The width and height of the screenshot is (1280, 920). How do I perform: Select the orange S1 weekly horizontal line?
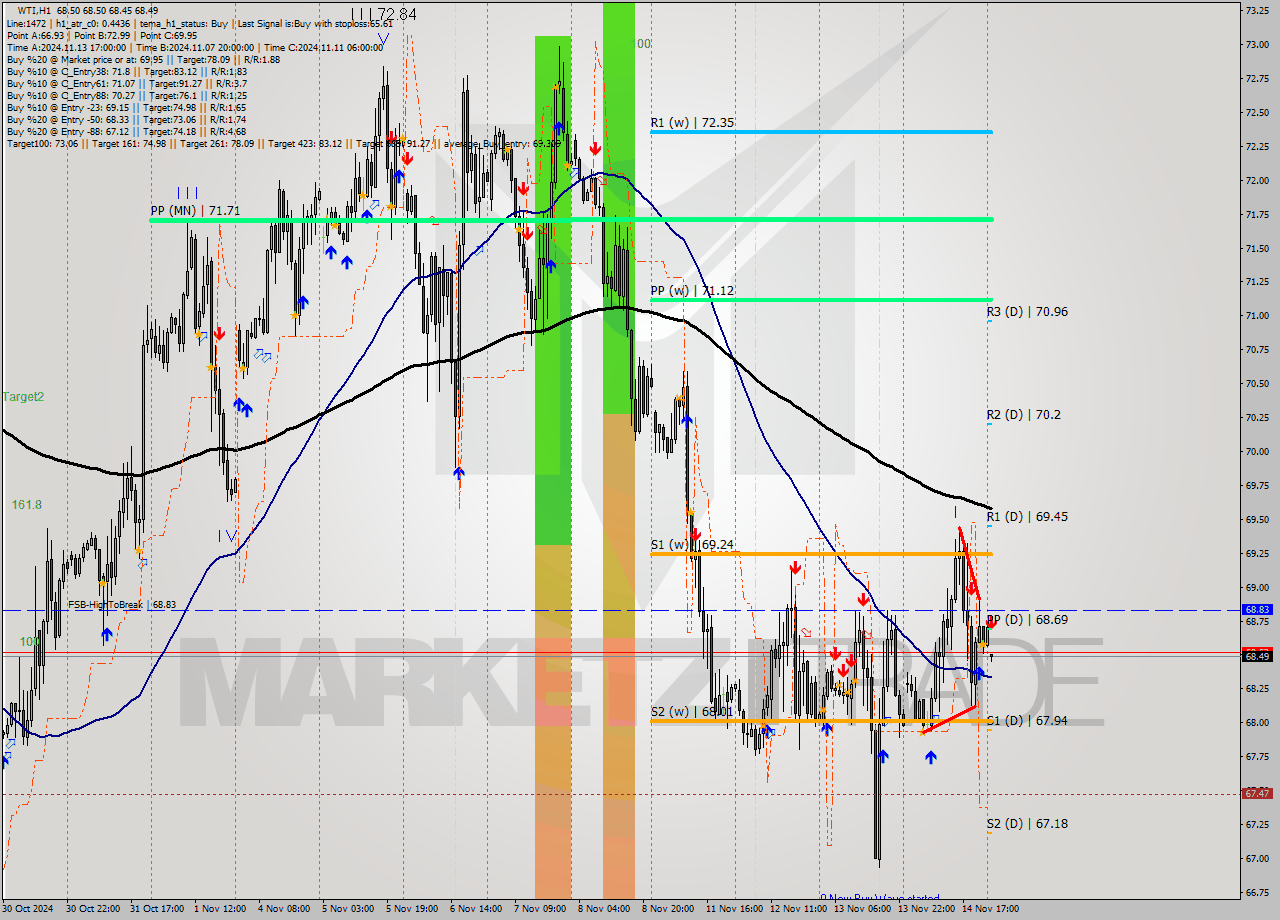(821, 553)
